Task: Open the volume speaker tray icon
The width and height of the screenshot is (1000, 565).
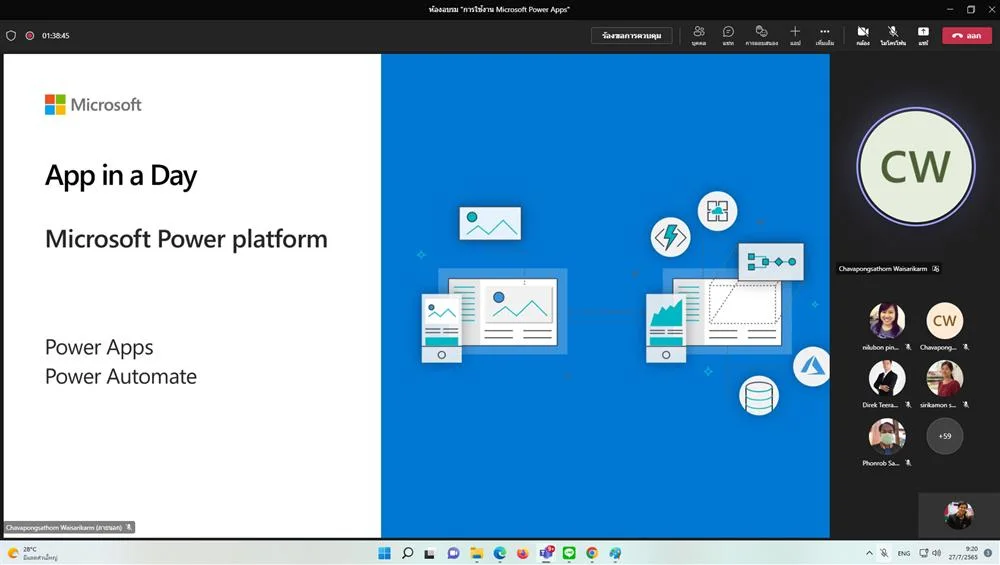Action: (x=936, y=553)
